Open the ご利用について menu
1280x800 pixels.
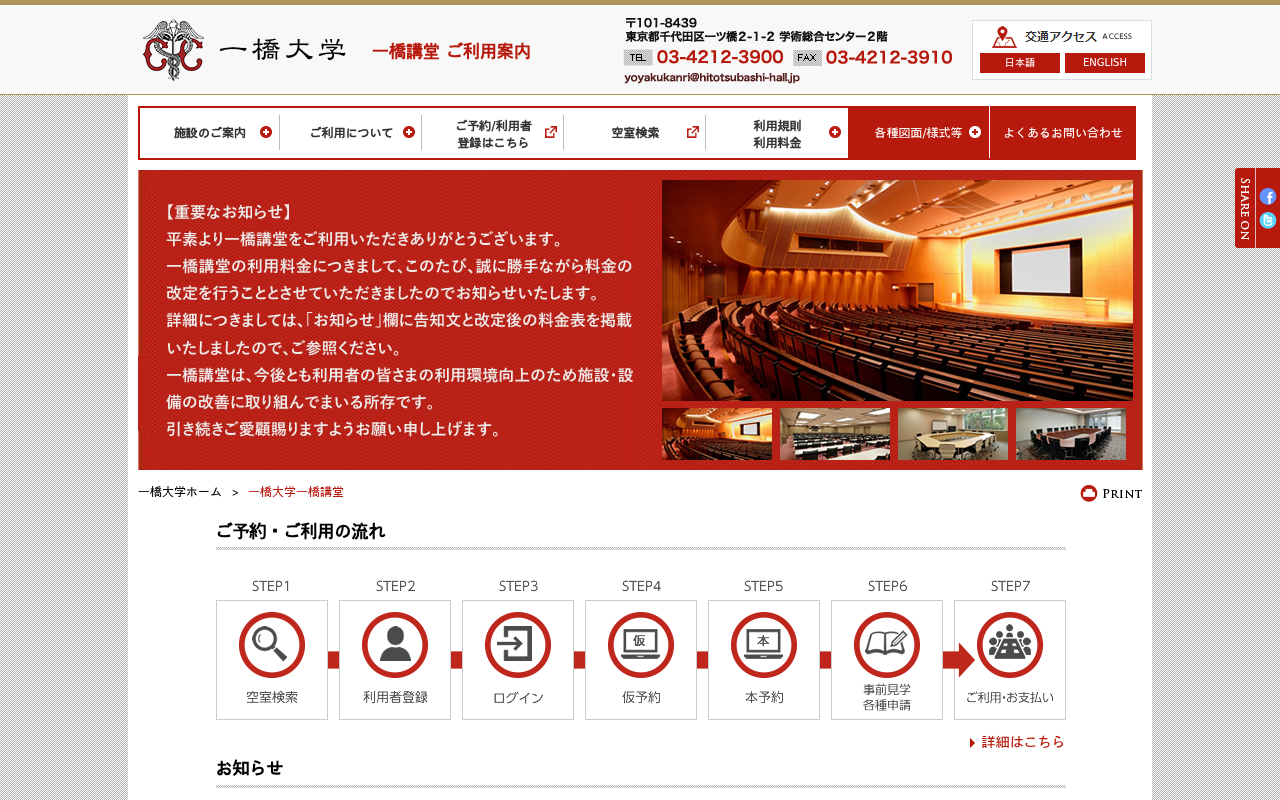point(351,133)
